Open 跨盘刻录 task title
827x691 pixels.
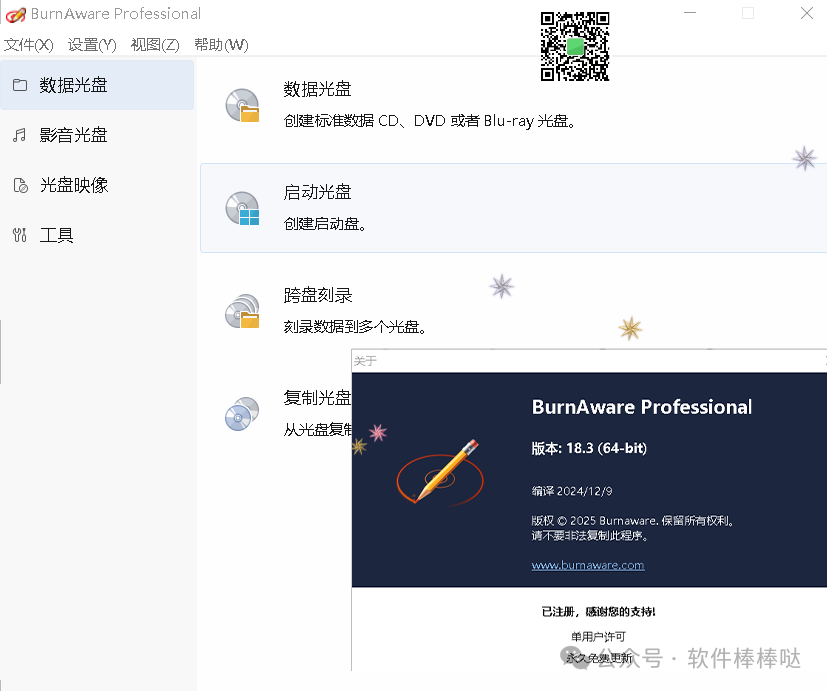click(x=318, y=295)
